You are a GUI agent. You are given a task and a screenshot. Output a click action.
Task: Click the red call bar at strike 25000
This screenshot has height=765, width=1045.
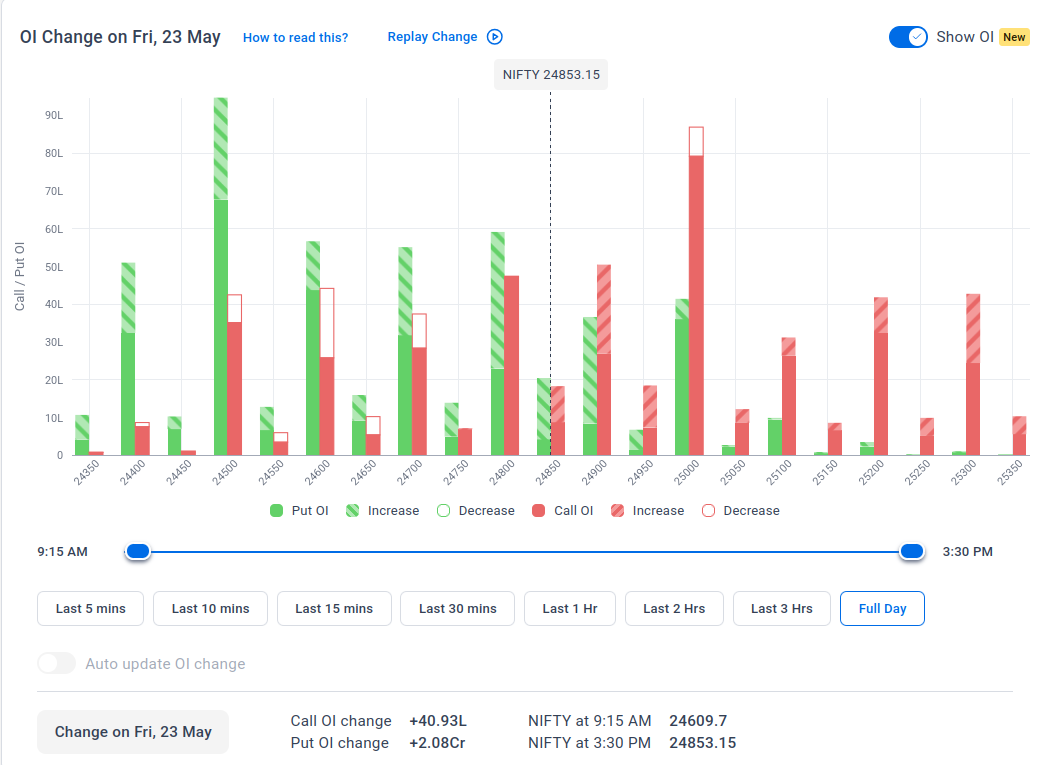[696, 291]
